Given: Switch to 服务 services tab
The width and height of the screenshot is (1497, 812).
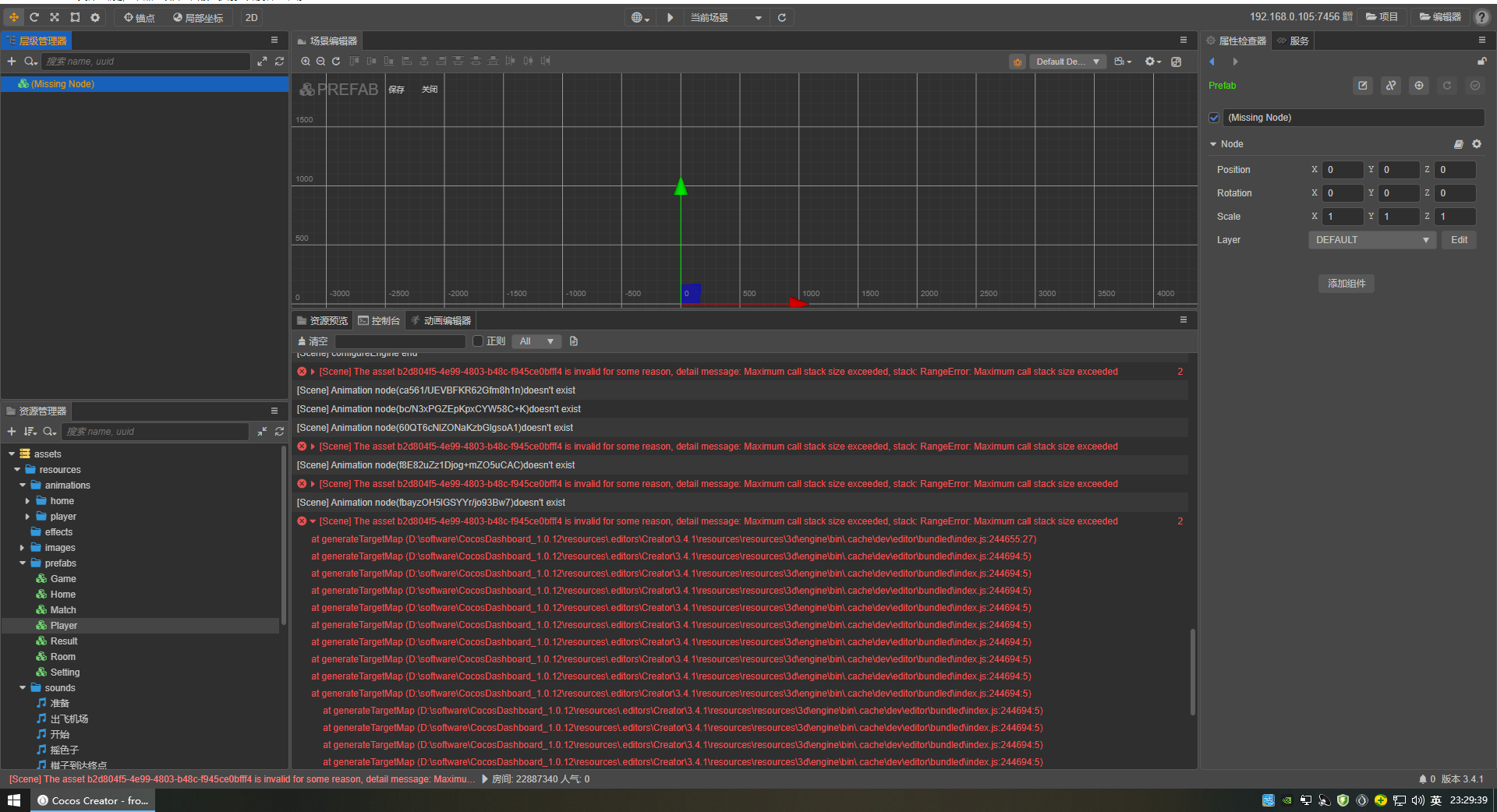Looking at the screenshot, I should coord(1293,41).
